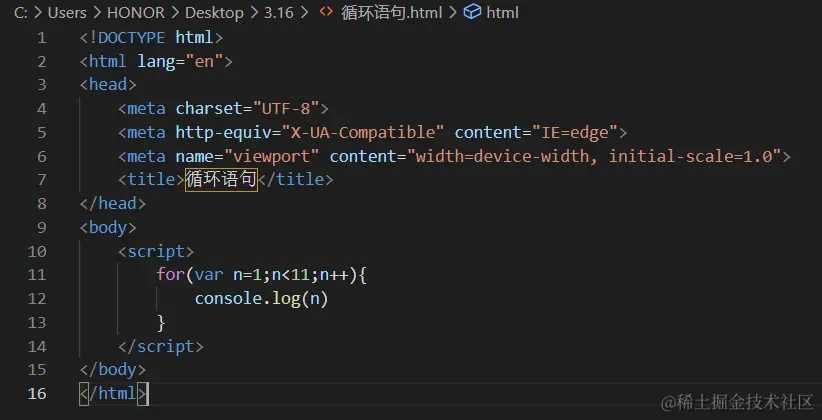Click line number 1 in the gutter

(41, 38)
